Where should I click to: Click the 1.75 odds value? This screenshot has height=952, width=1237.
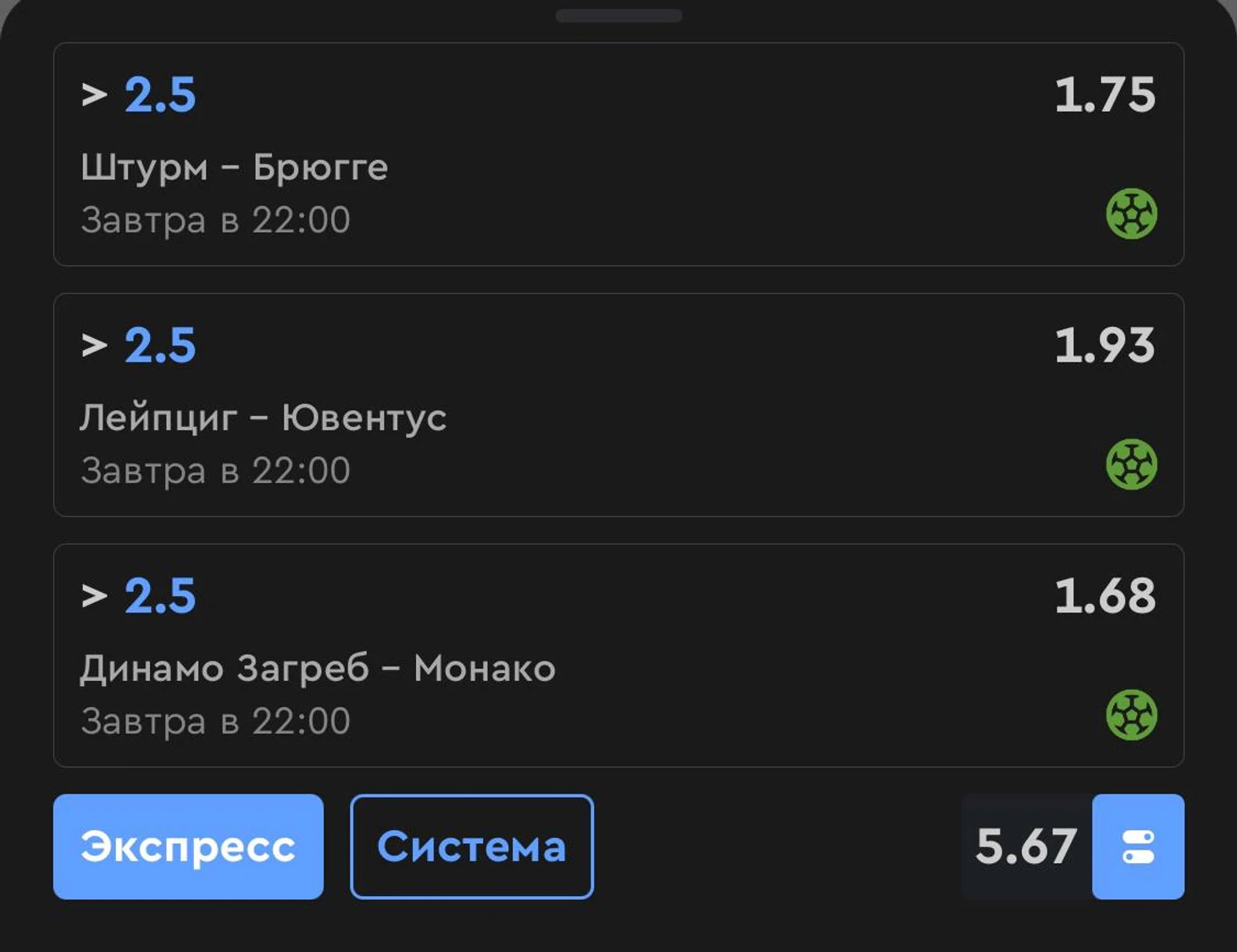coord(1105,94)
